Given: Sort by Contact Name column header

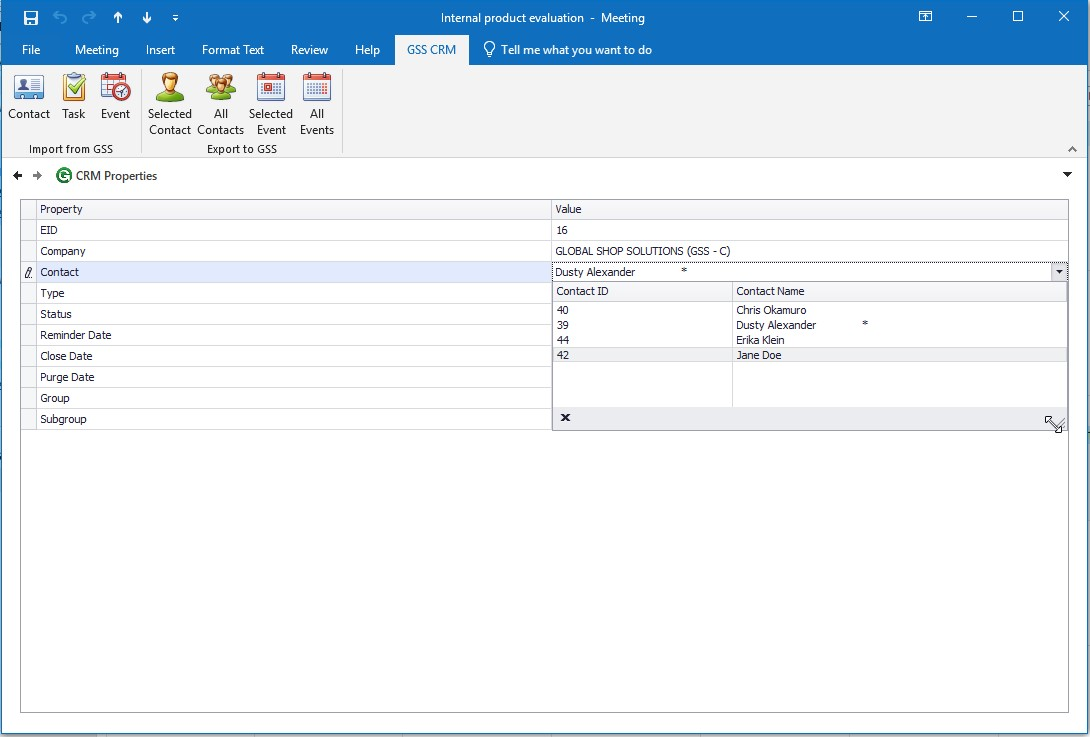Looking at the screenshot, I should point(900,291).
